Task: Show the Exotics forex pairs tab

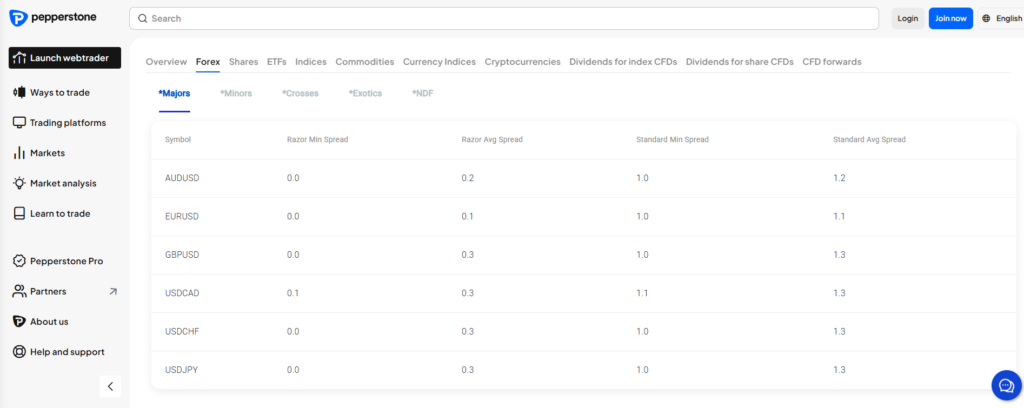Action: pyautogui.click(x=366, y=93)
